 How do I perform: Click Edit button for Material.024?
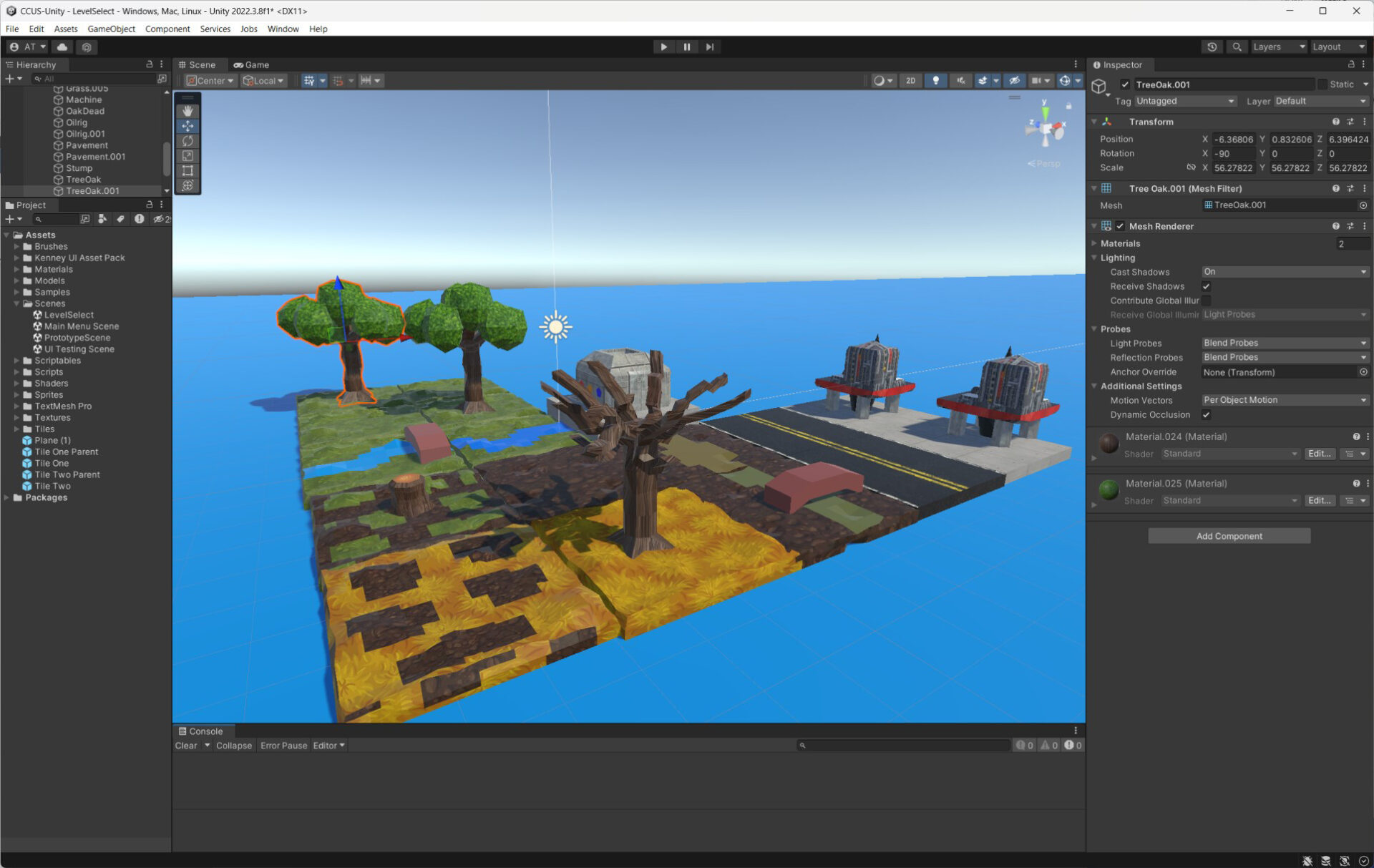[1319, 454]
